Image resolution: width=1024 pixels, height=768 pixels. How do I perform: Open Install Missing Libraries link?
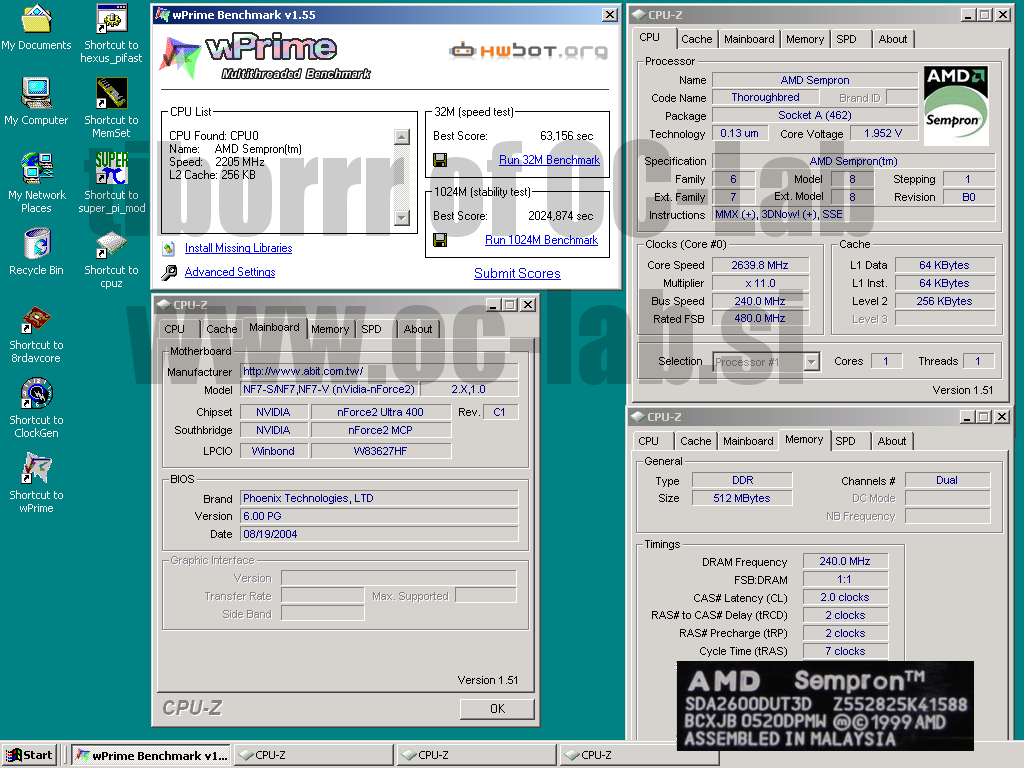[x=238, y=248]
